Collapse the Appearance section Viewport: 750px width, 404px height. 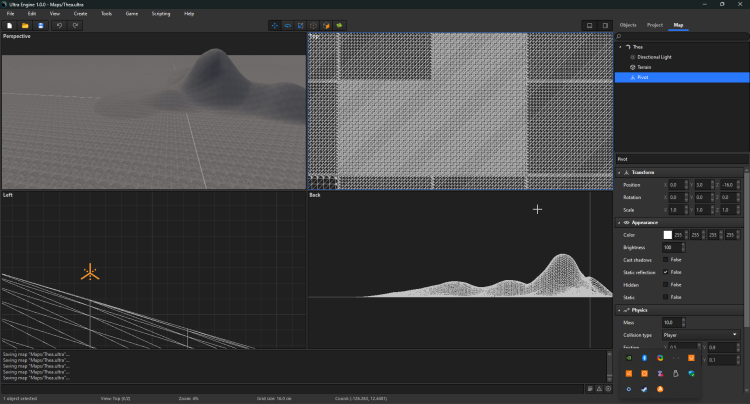point(619,222)
